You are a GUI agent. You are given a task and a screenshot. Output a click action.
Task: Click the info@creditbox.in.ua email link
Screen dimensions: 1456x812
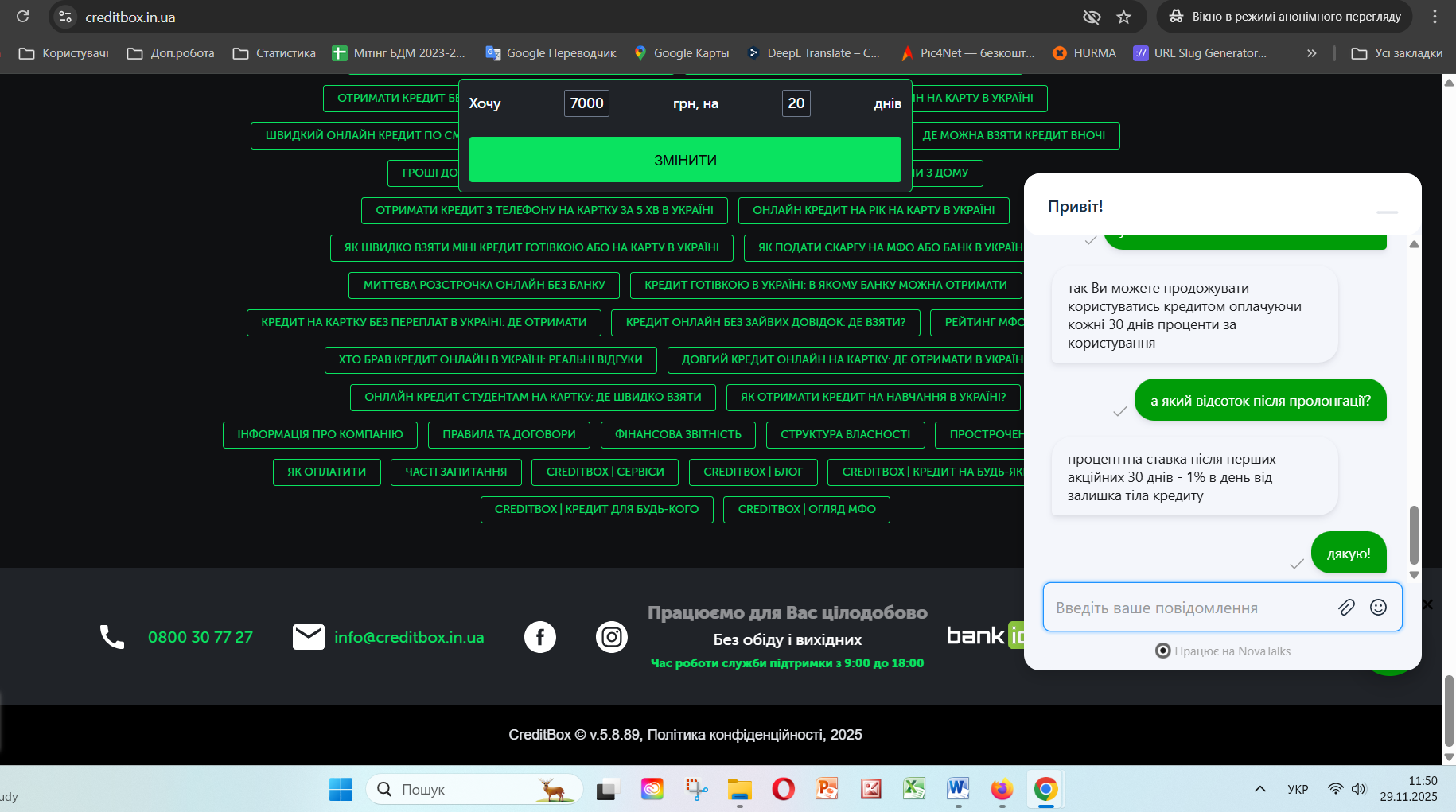pyautogui.click(x=409, y=637)
